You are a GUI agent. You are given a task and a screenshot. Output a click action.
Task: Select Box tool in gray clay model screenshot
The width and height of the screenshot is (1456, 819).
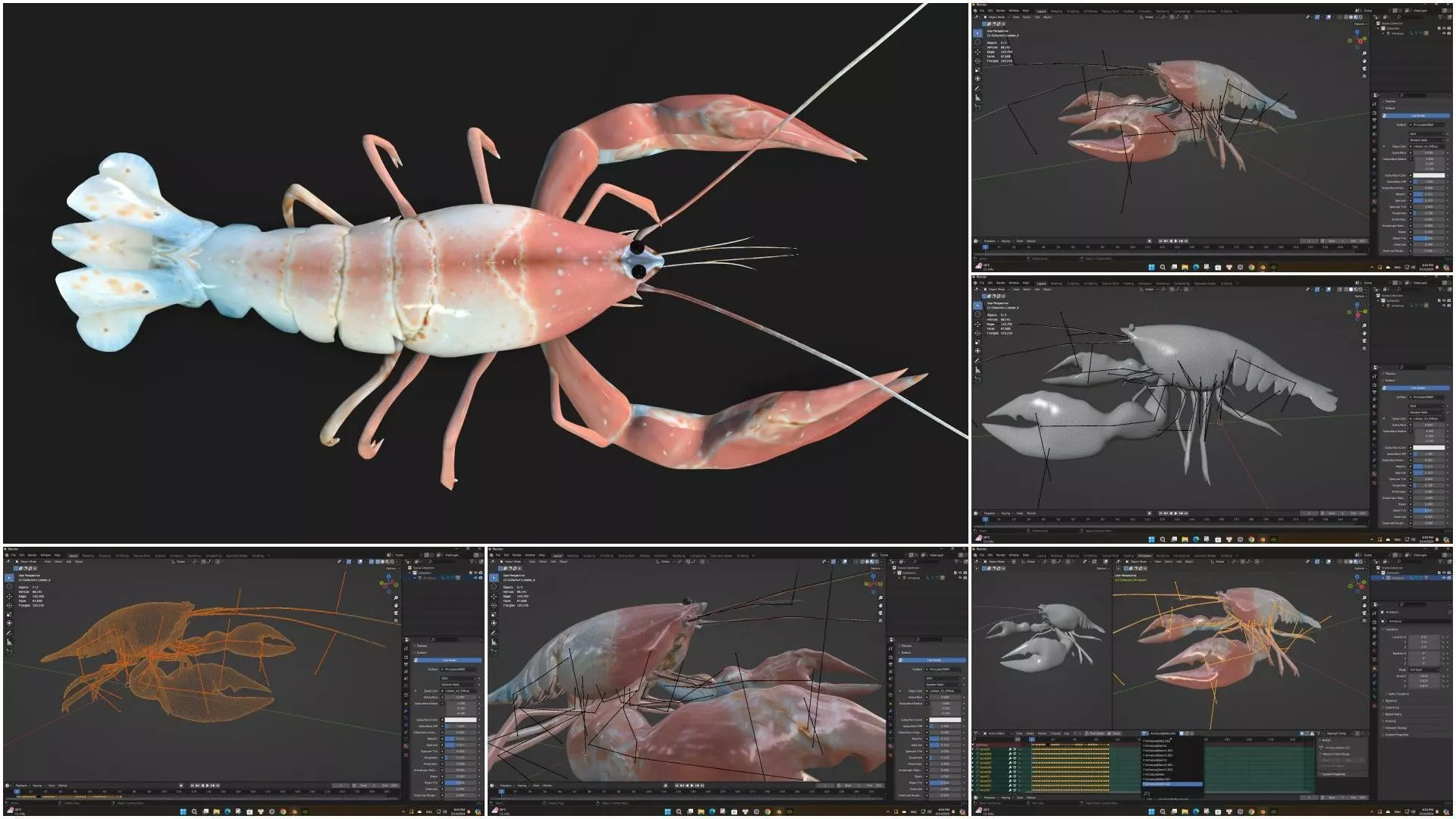977,306
